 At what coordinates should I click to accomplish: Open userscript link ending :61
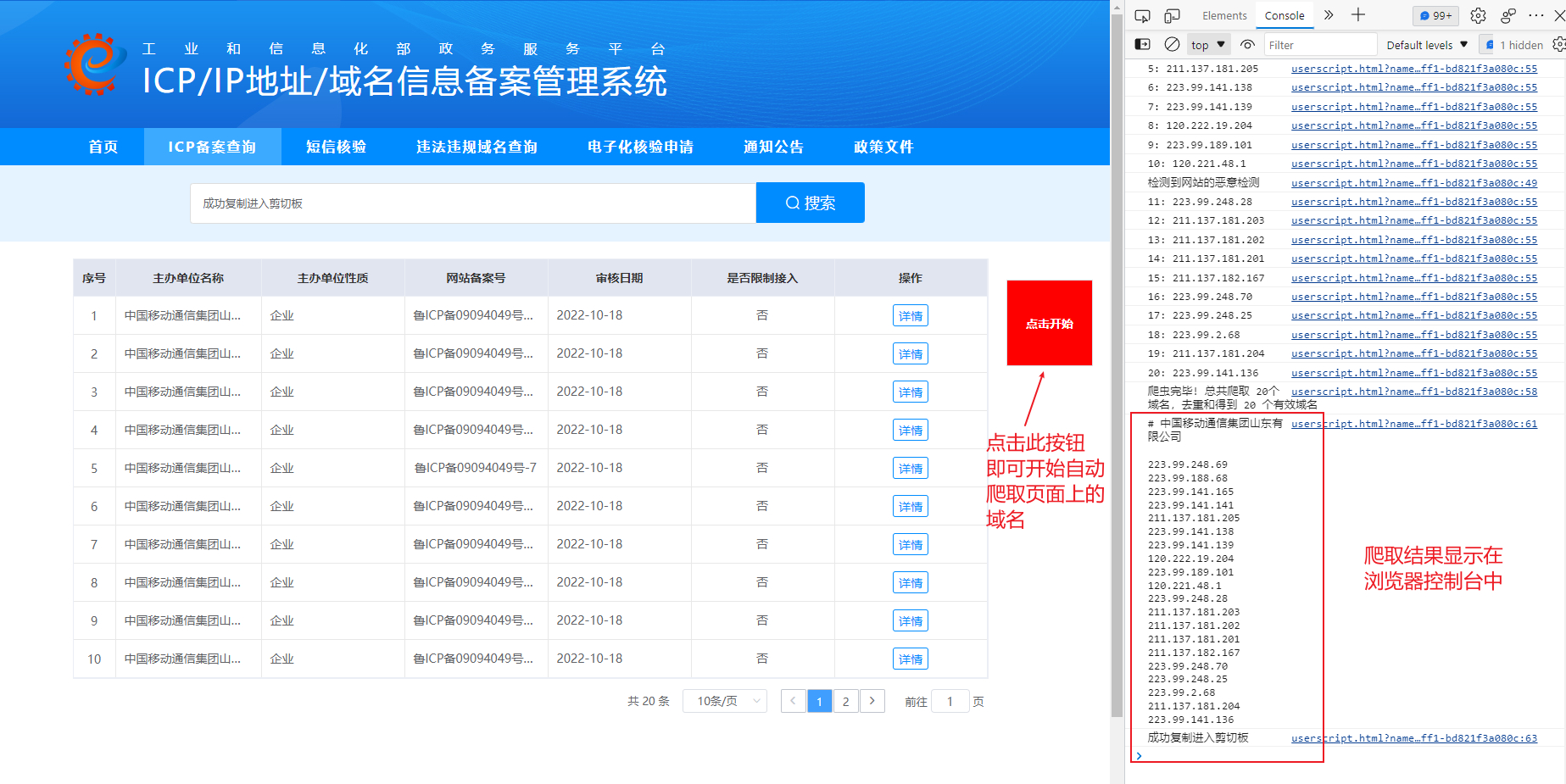point(1414,423)
